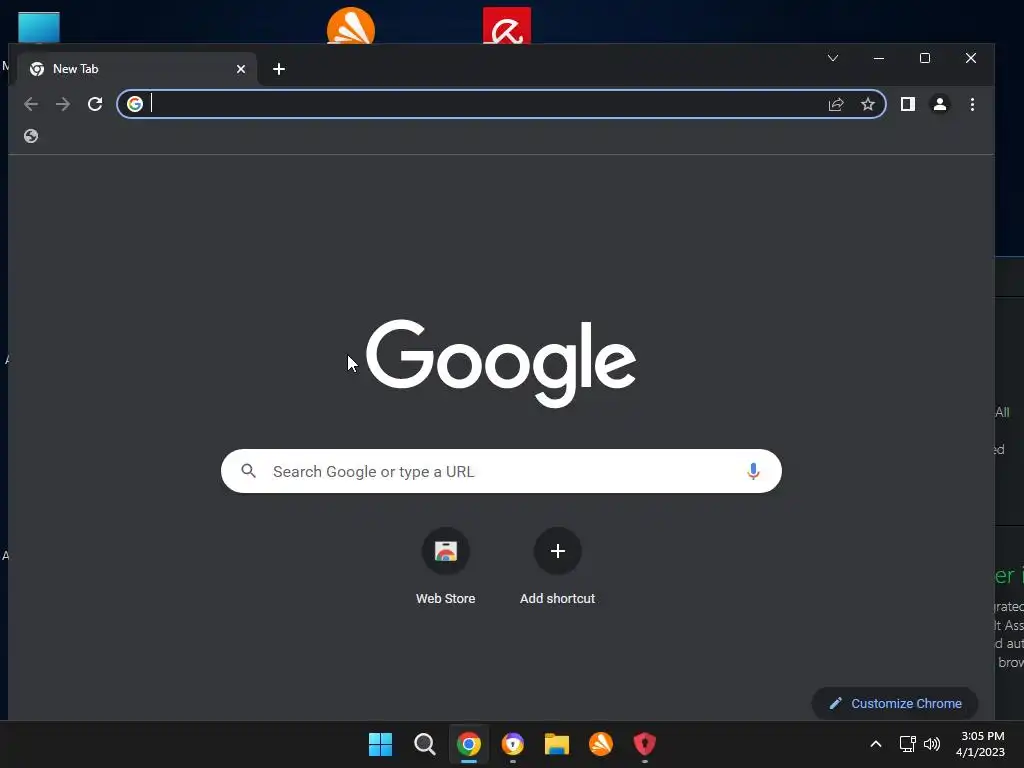This screenshot has height=768, width=1024.
Task: Click the globe bookmark on the bookmarks bar
Action: click(x=31, y=136)
